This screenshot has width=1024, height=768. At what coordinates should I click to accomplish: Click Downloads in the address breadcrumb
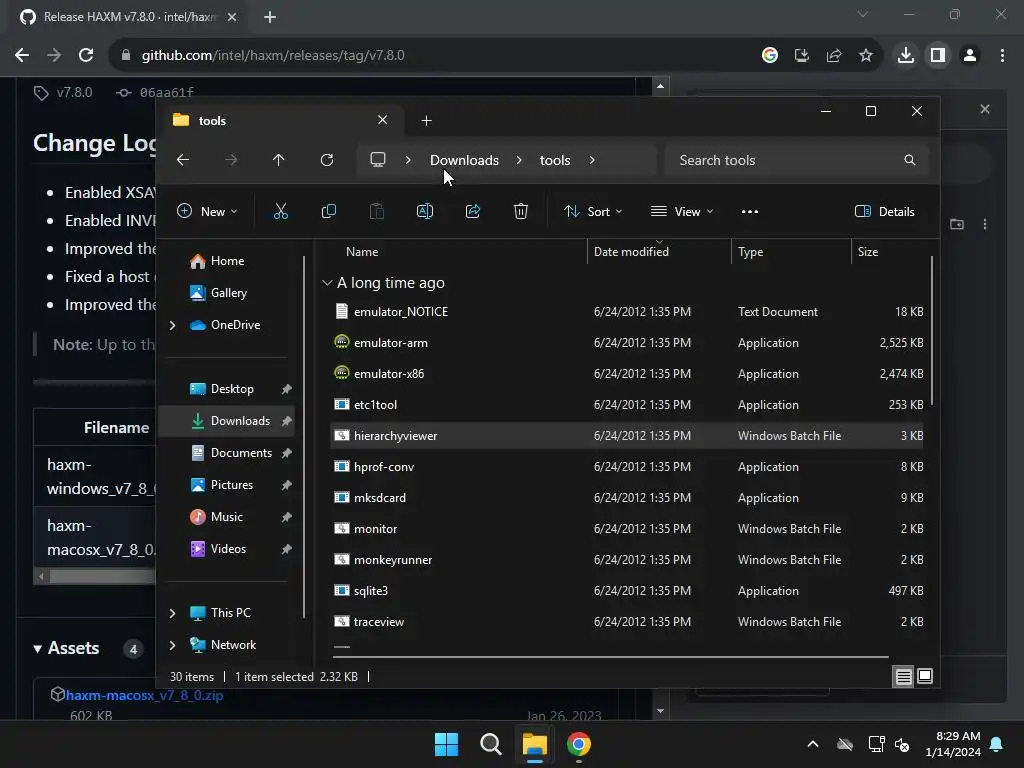[464, 160]
